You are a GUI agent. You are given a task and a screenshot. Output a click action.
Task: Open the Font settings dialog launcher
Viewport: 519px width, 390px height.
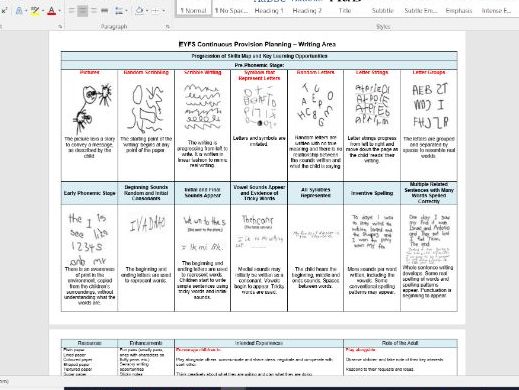(x=60, y=26)
